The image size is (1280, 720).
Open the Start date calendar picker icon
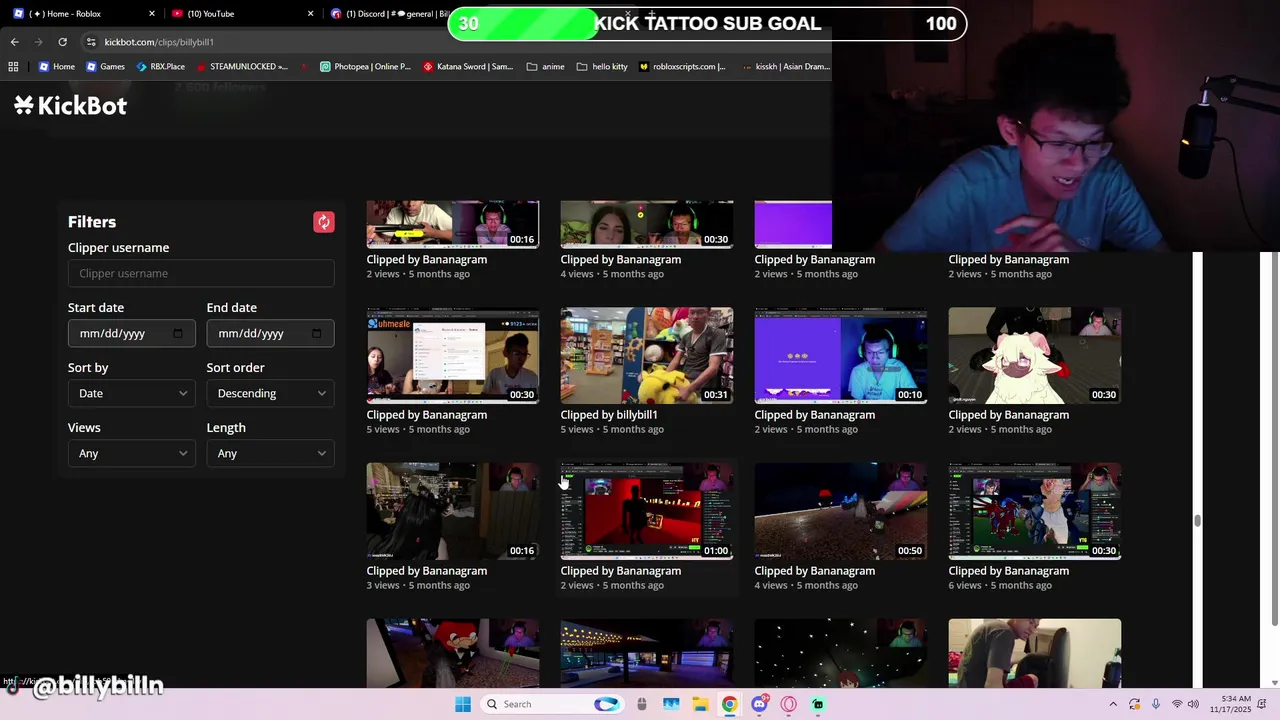pos(178,333)
